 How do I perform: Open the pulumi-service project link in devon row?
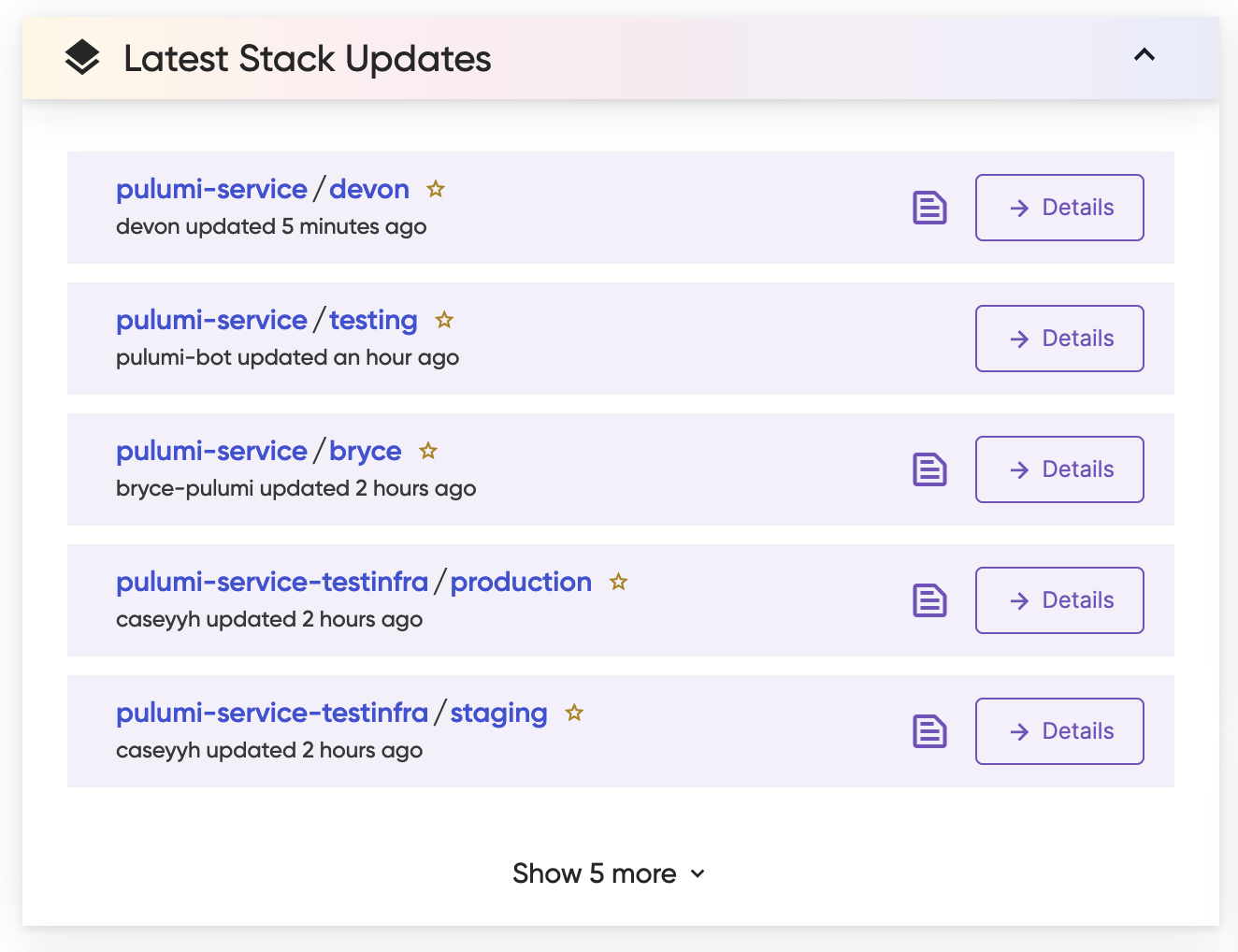click(x=211, y=189)
